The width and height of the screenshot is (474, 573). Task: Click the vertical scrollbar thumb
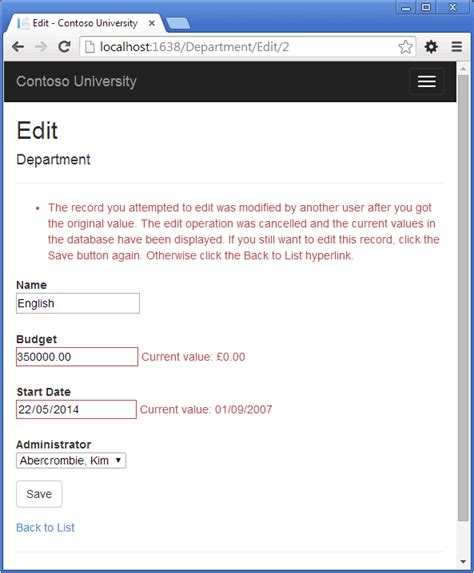click(x=463, y=298)
